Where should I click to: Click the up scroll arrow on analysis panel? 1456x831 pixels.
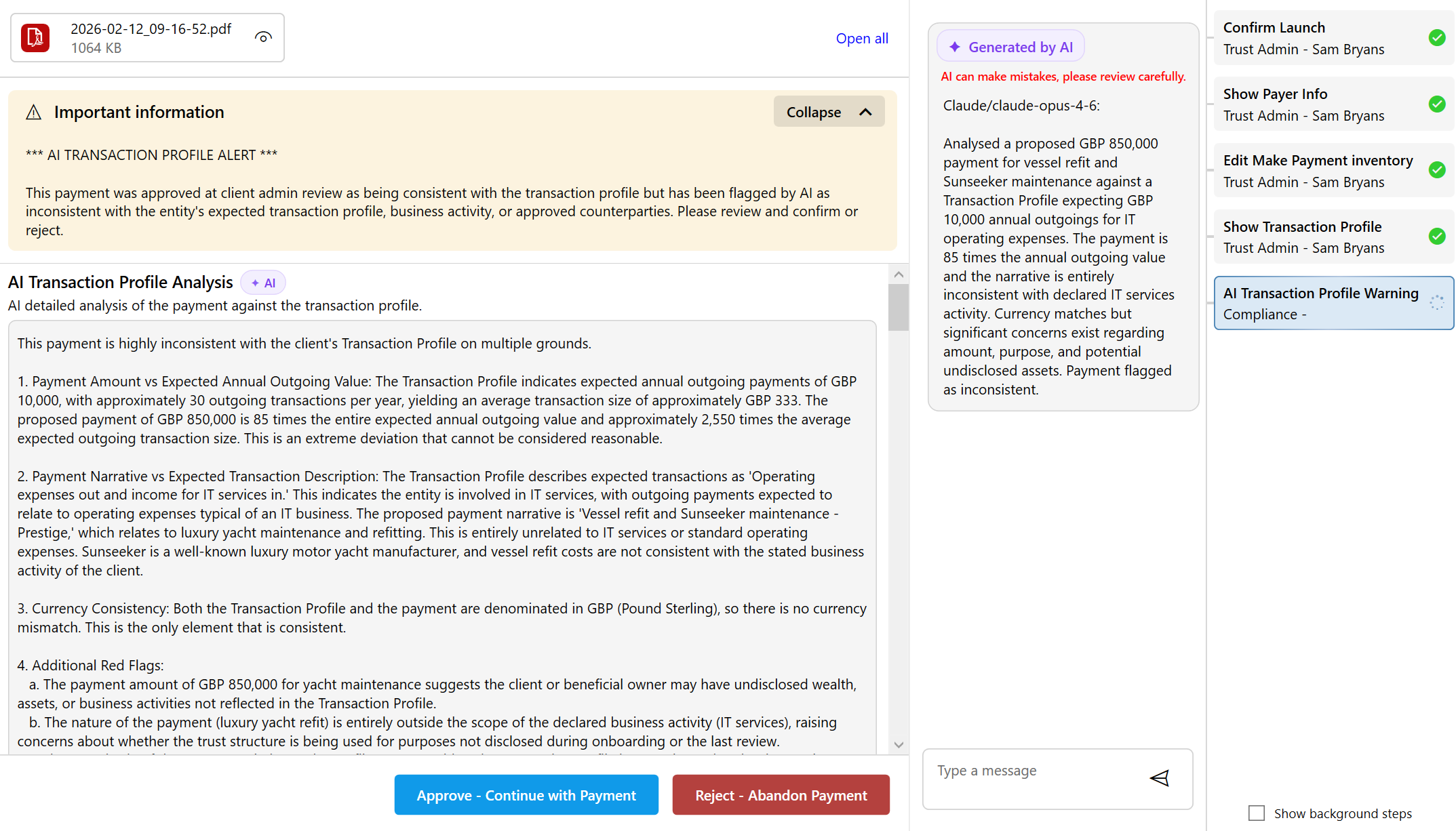tap(898, 274)
